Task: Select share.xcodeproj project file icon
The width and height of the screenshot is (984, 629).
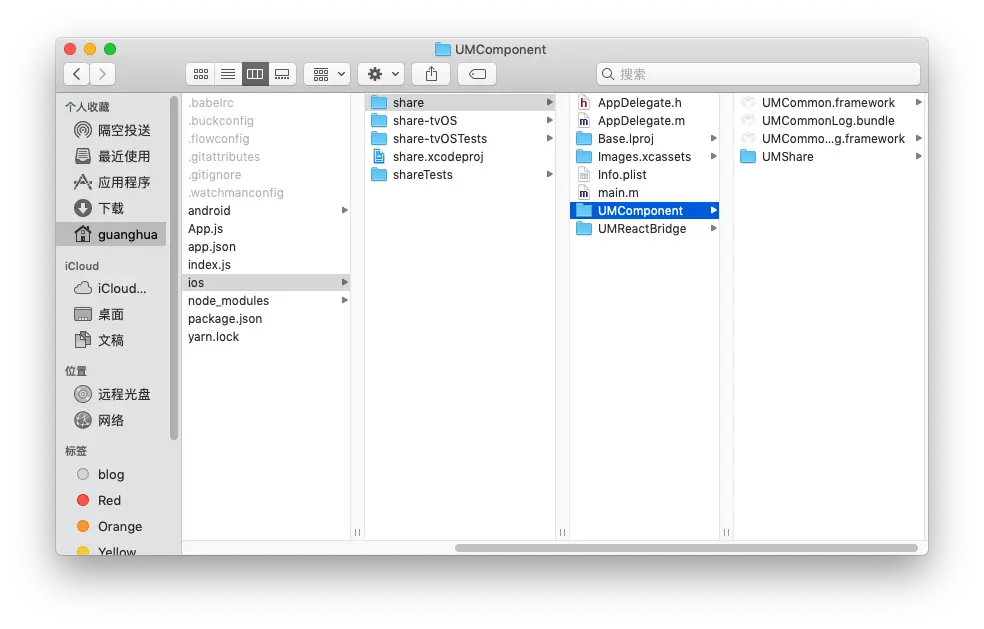Action: (x=379, y=156)
